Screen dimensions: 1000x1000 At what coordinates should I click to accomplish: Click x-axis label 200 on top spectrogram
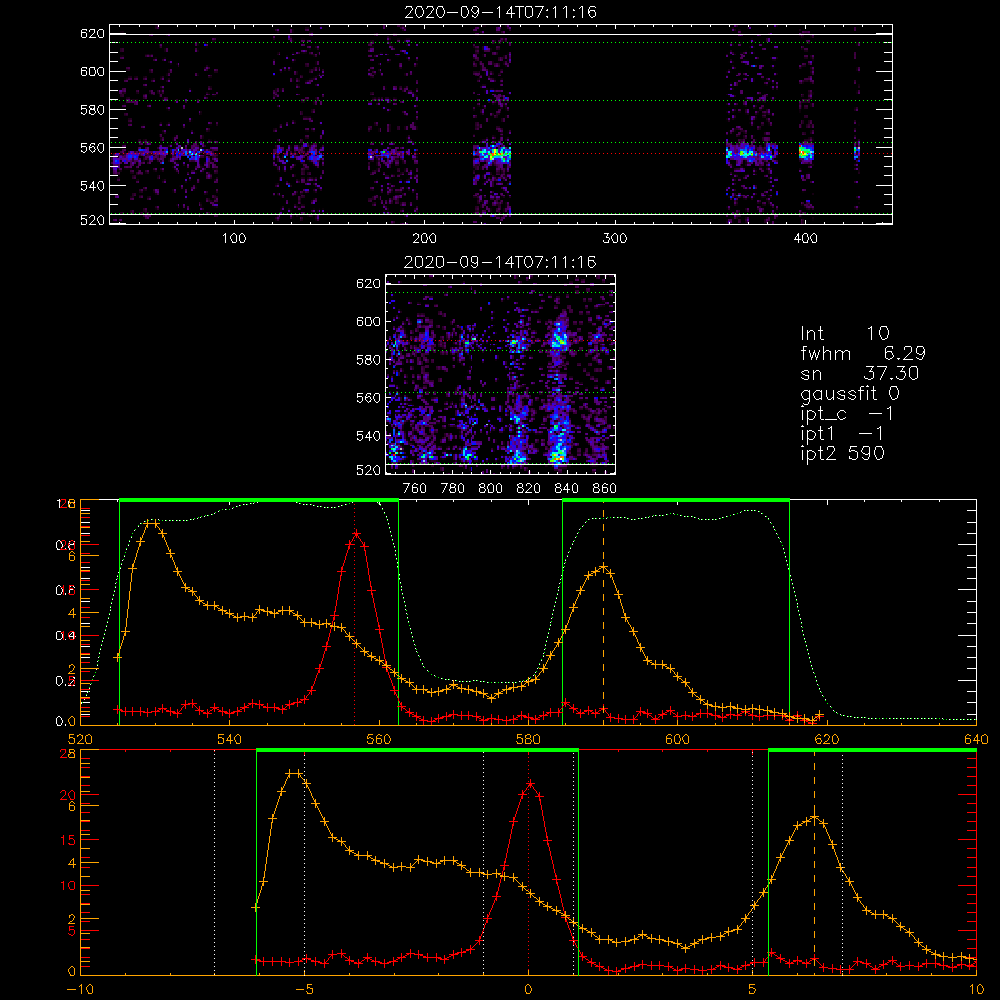click(x=424, y=239)
